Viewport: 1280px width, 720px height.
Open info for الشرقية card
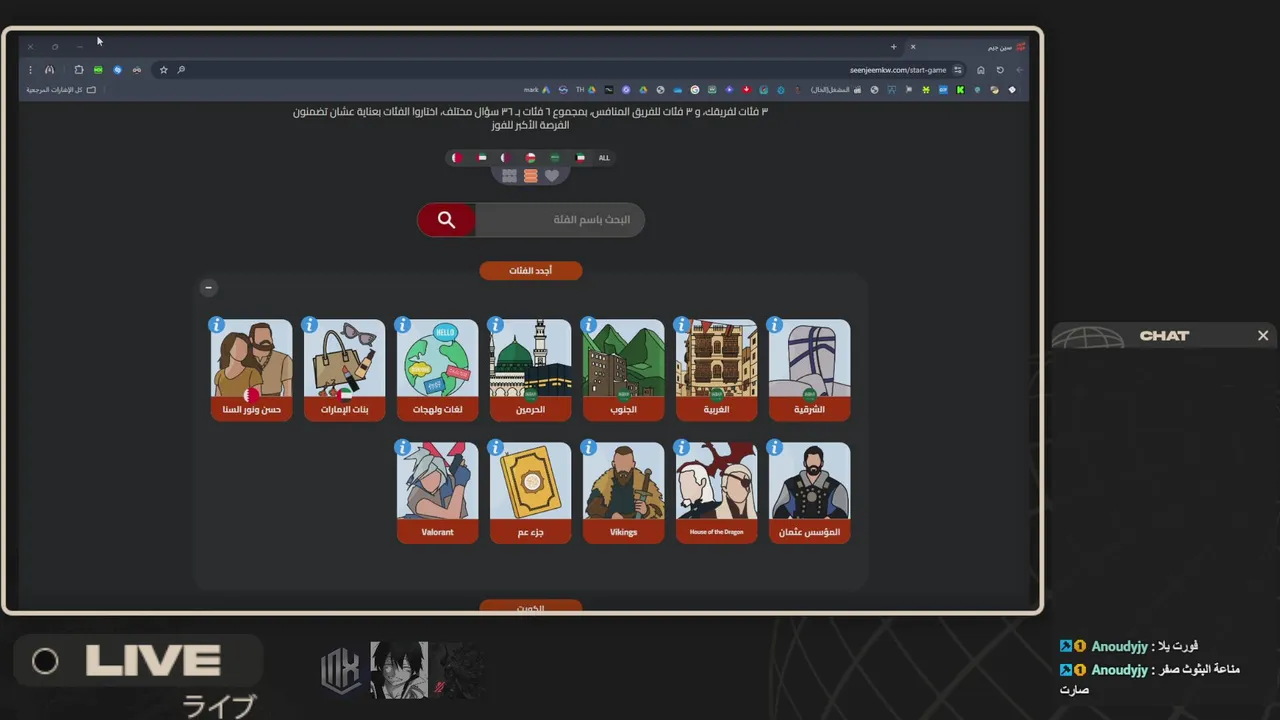click(774, 325)
